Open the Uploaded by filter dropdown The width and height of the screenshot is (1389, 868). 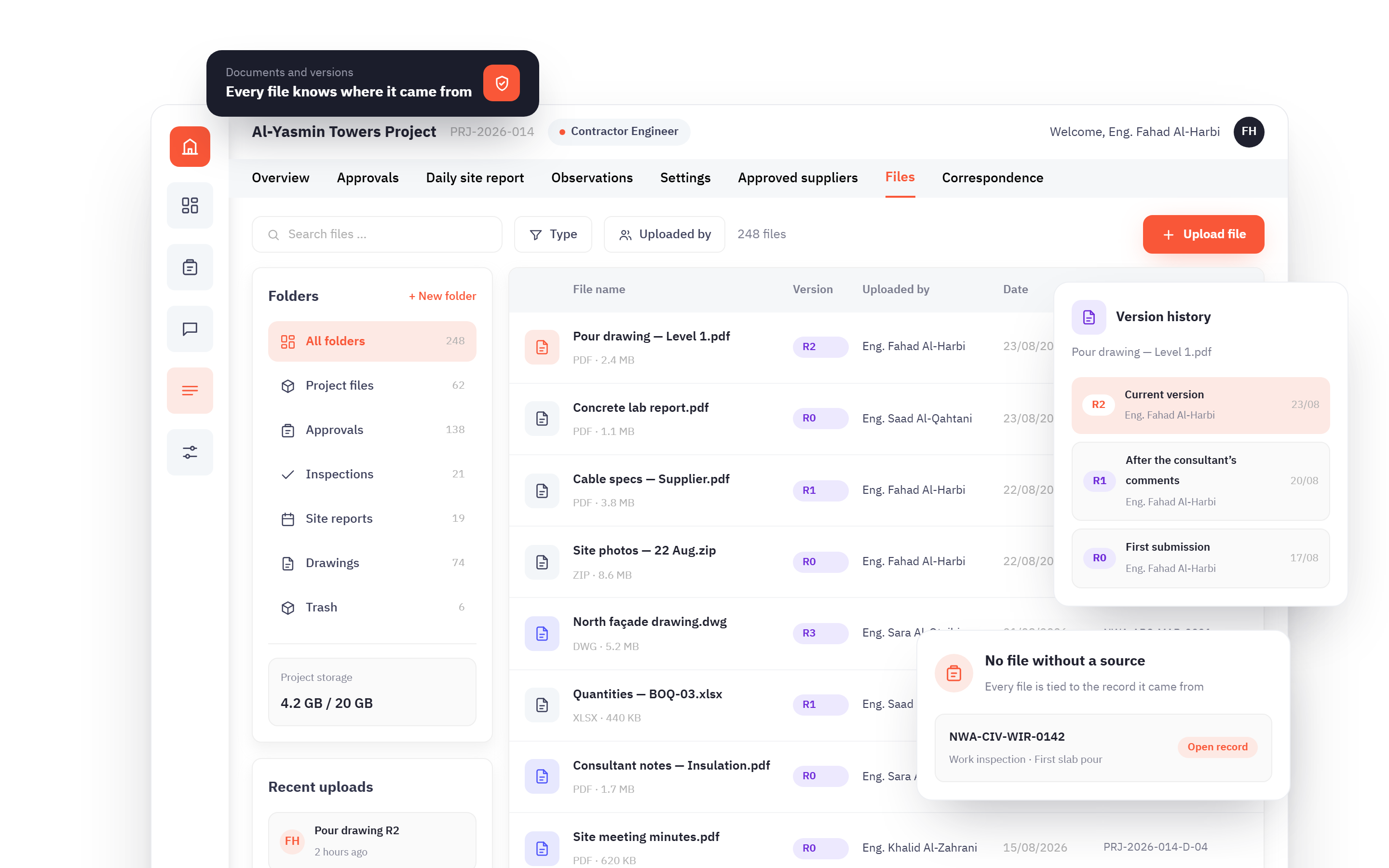664,234
